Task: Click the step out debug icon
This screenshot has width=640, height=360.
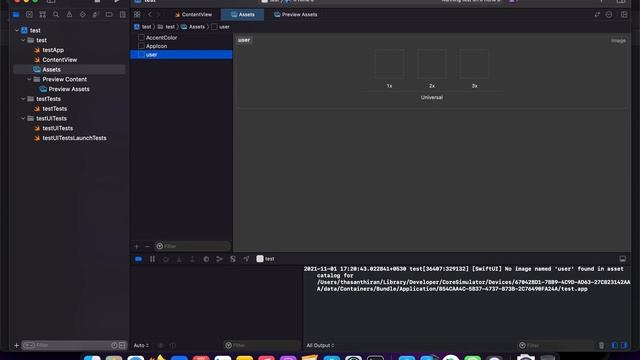Action: pos(192,259)
